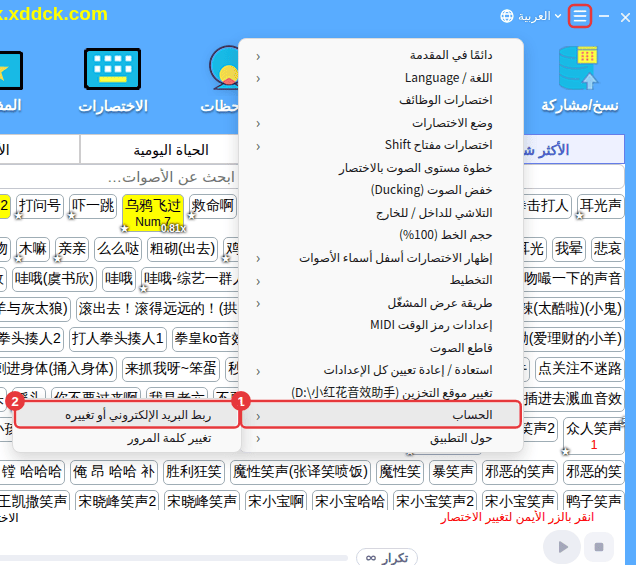Select menu item دائمًا في المقدمة

pos(380,56)
